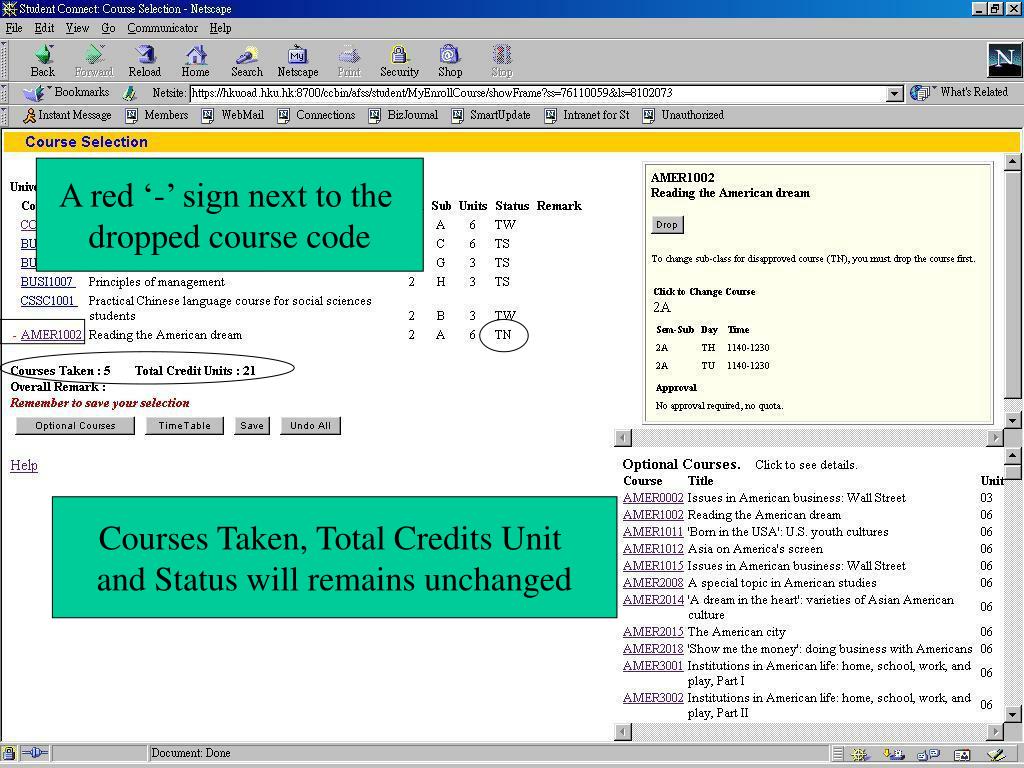Open Composer icon in component bar
1024x768 pixels.
(997, 754)
